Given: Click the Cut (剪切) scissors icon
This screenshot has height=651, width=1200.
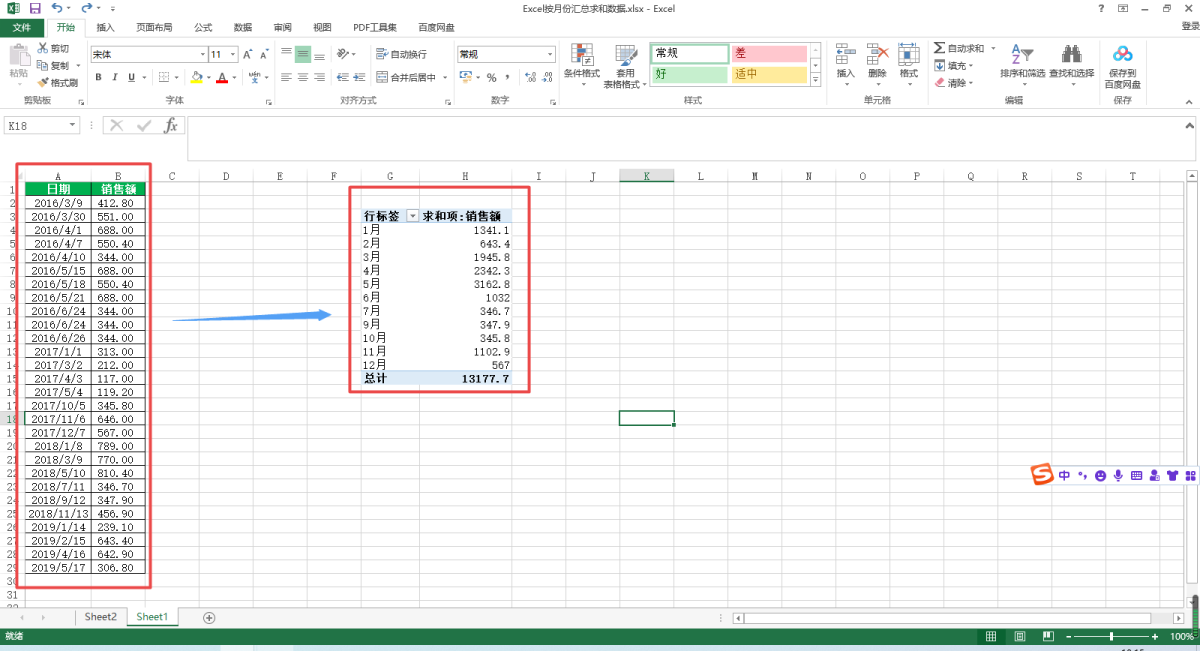Looking at the screenshot, I should click(x=53, y=48).
